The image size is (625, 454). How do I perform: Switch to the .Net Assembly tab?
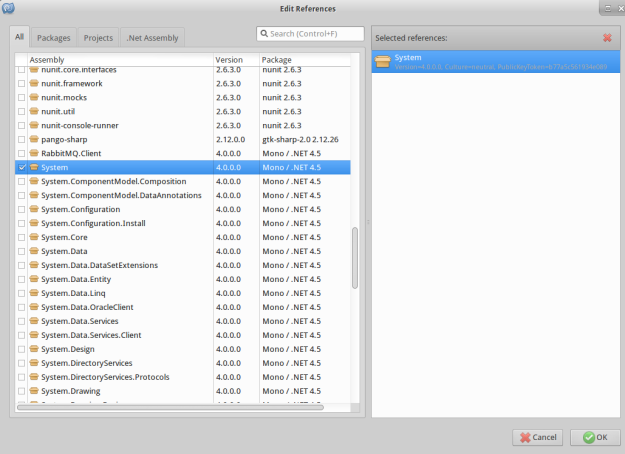(152, 38)
